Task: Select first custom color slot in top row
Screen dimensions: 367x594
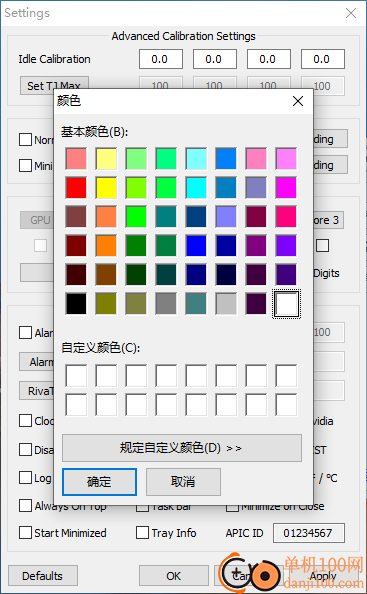Action: [x=76, y=375]
